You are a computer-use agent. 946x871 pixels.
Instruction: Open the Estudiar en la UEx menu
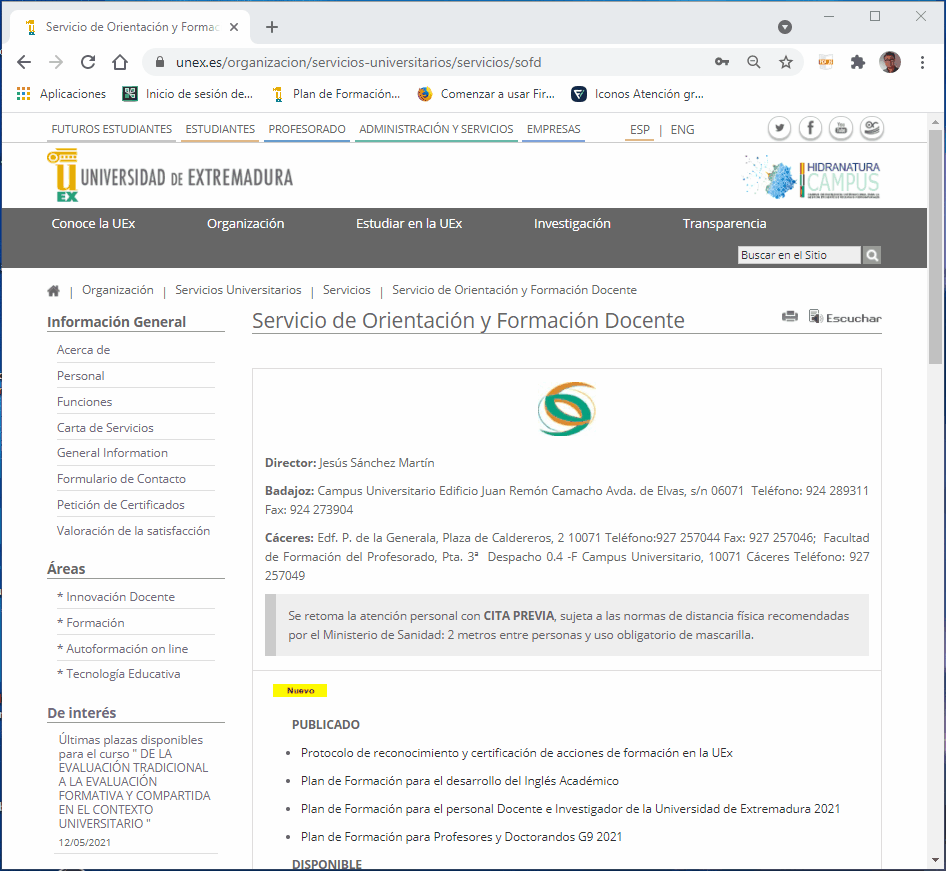(x=409, y=224)
